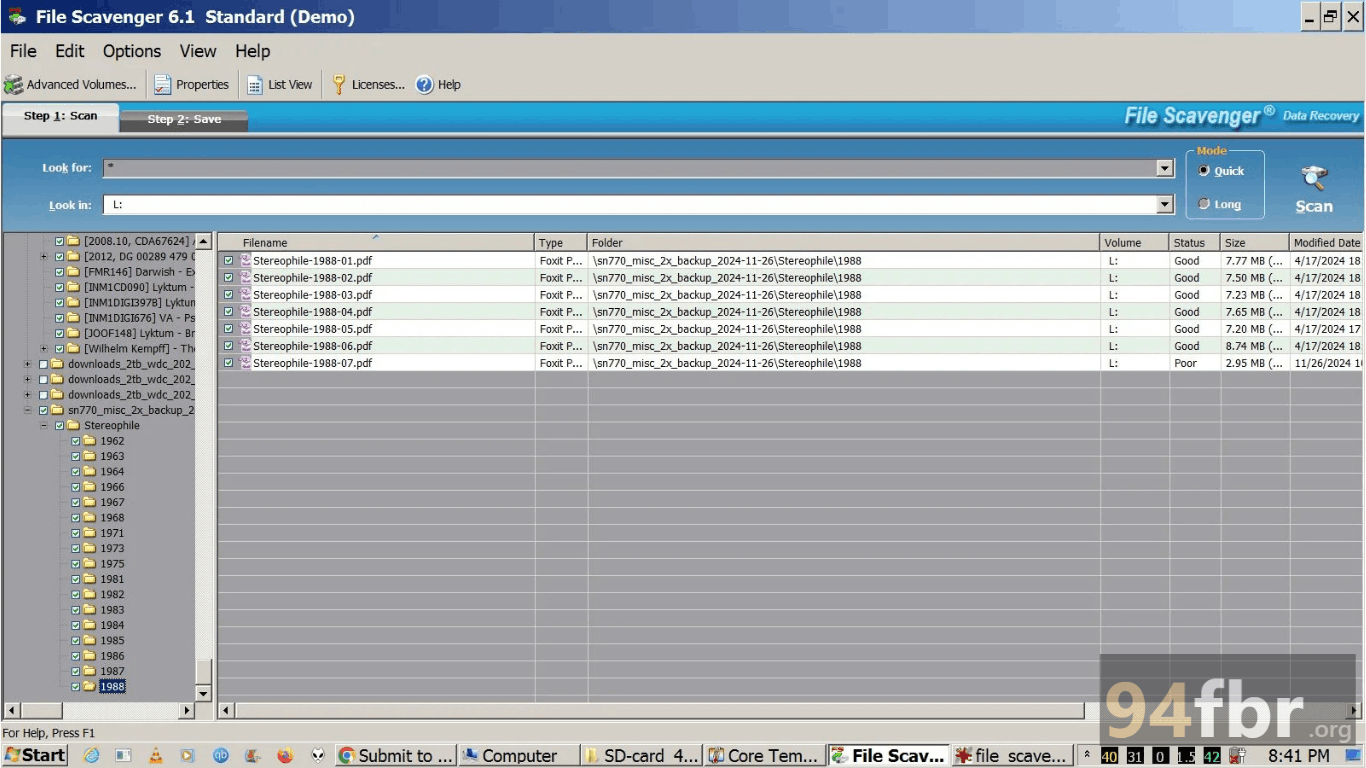Expand the first downloads_2tb_wdc tree node
Viewport: 1366px width, 768px height.
pos(28,365)
